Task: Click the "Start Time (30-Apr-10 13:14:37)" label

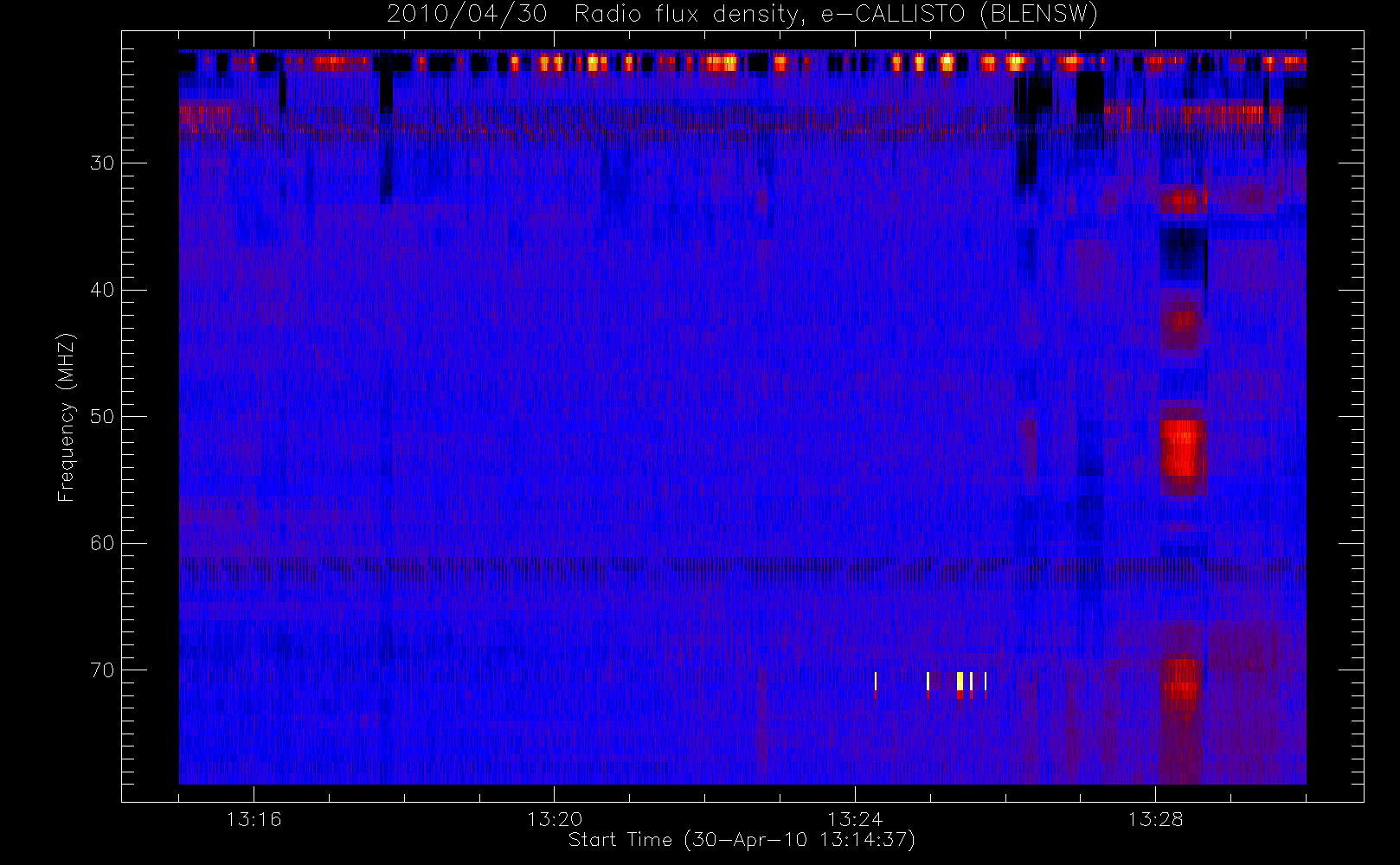Action: pos(742,840)
